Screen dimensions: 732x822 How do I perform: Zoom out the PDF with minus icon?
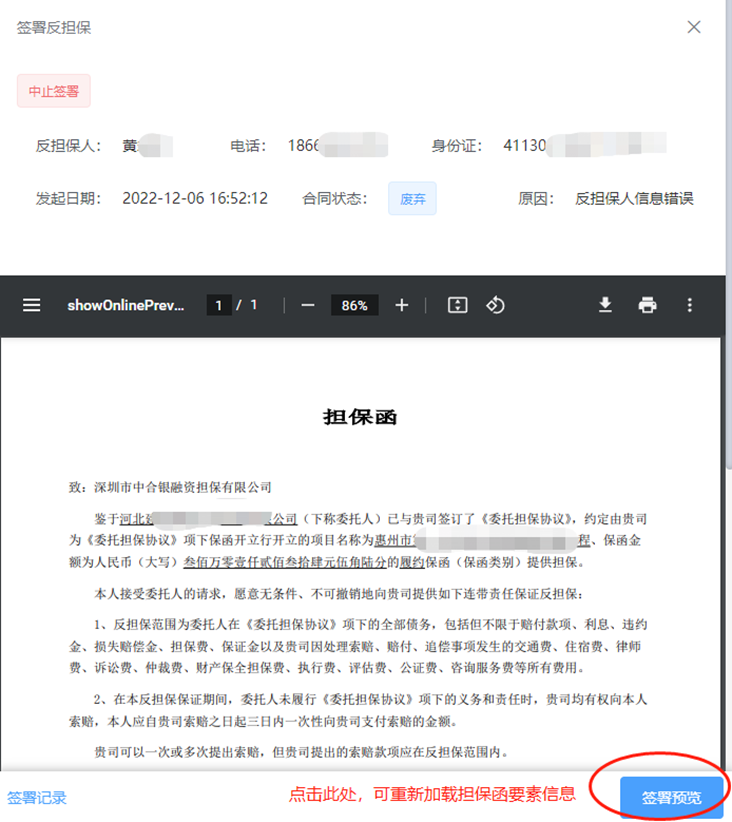pos(308,305)
